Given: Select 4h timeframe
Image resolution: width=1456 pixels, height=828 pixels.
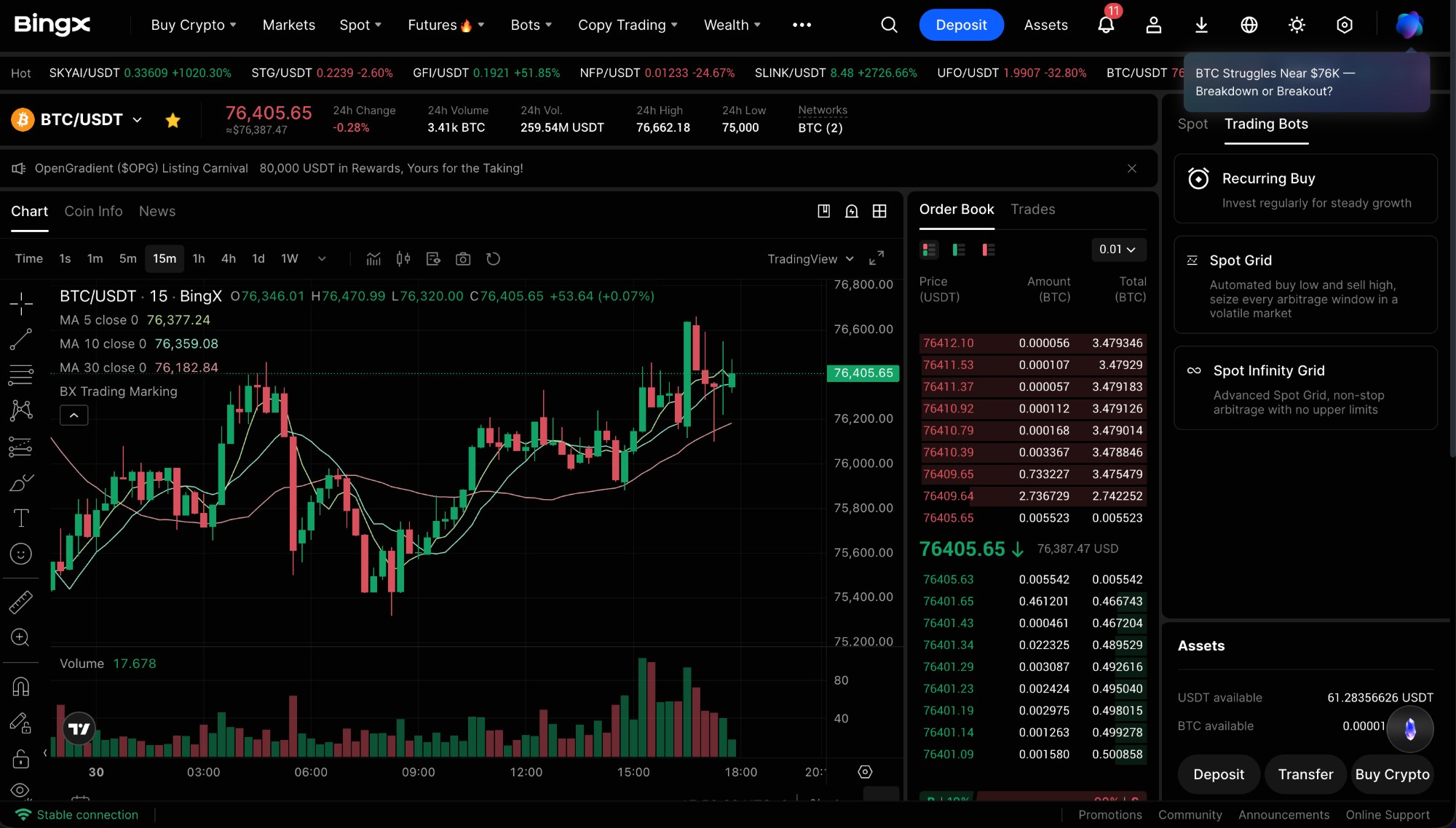Looking at the screenshot, I should [229, 259].
